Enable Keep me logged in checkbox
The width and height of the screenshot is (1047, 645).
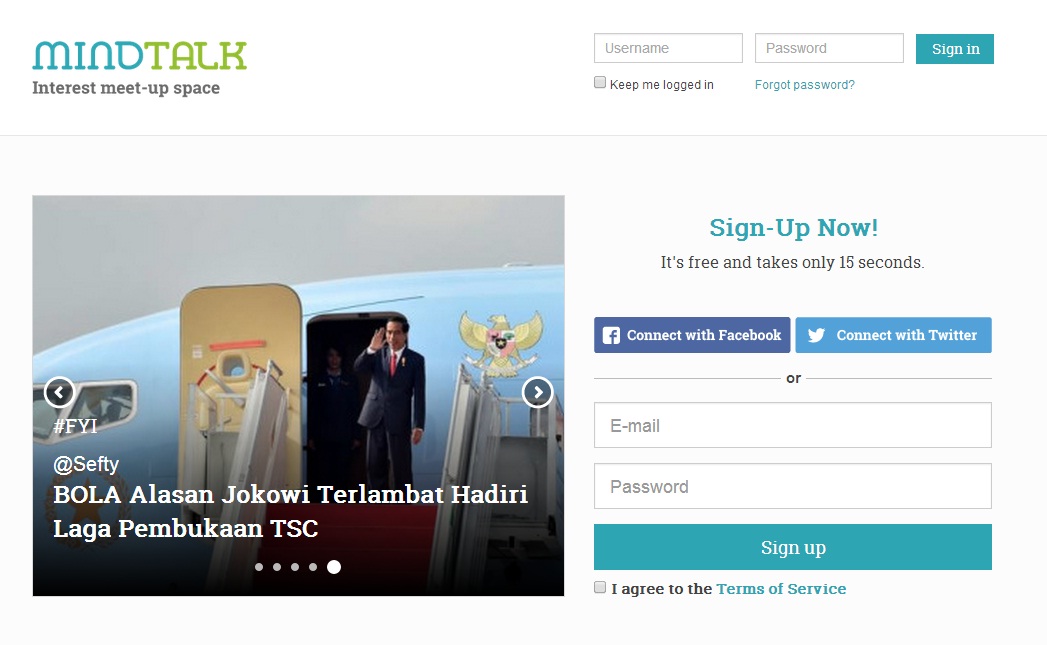coord(600,82)
